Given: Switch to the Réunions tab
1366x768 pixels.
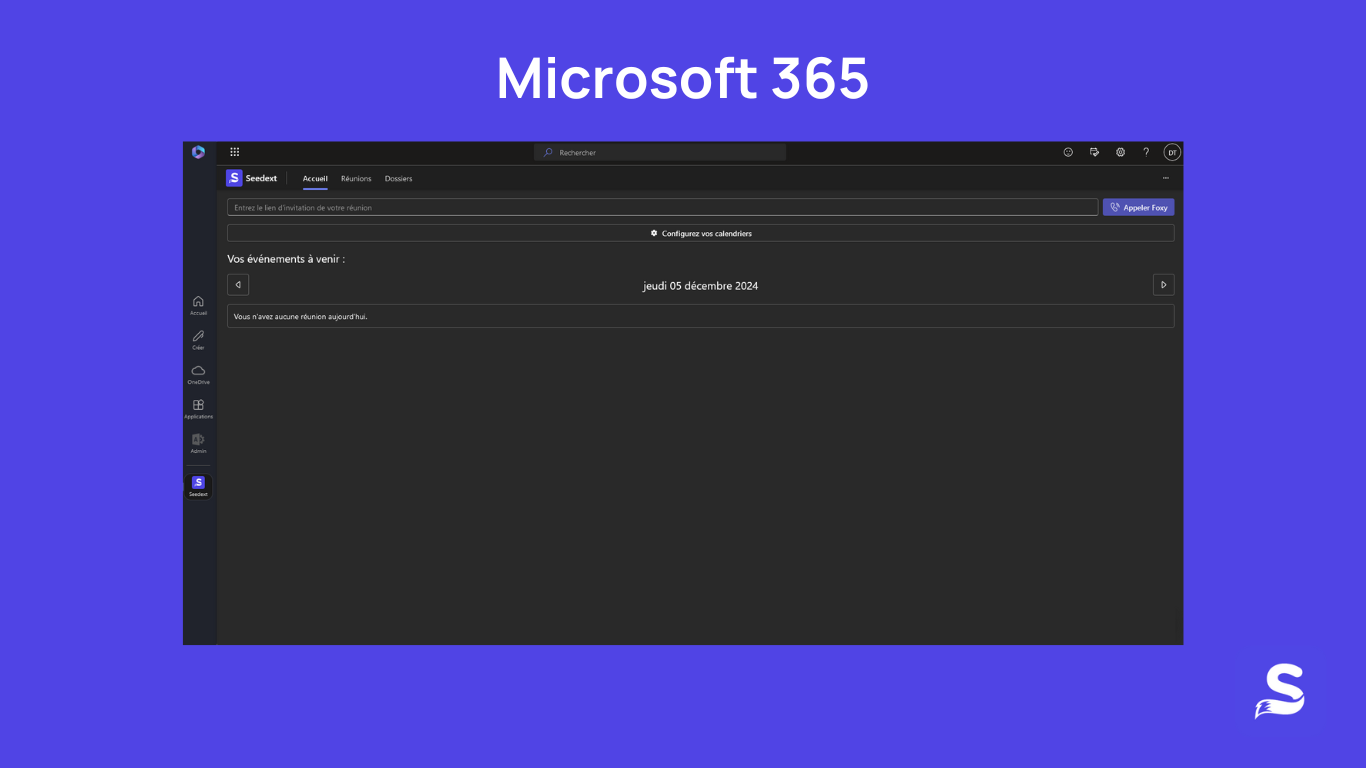Looking at the screenshot, I should (356, 179).
